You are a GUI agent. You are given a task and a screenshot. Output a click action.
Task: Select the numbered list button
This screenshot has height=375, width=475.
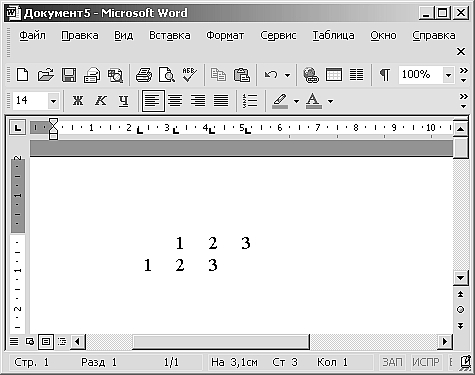[250, 100]
